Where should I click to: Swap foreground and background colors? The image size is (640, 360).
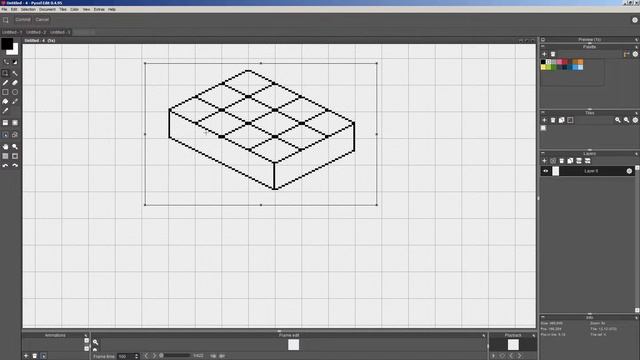(6, 62)
